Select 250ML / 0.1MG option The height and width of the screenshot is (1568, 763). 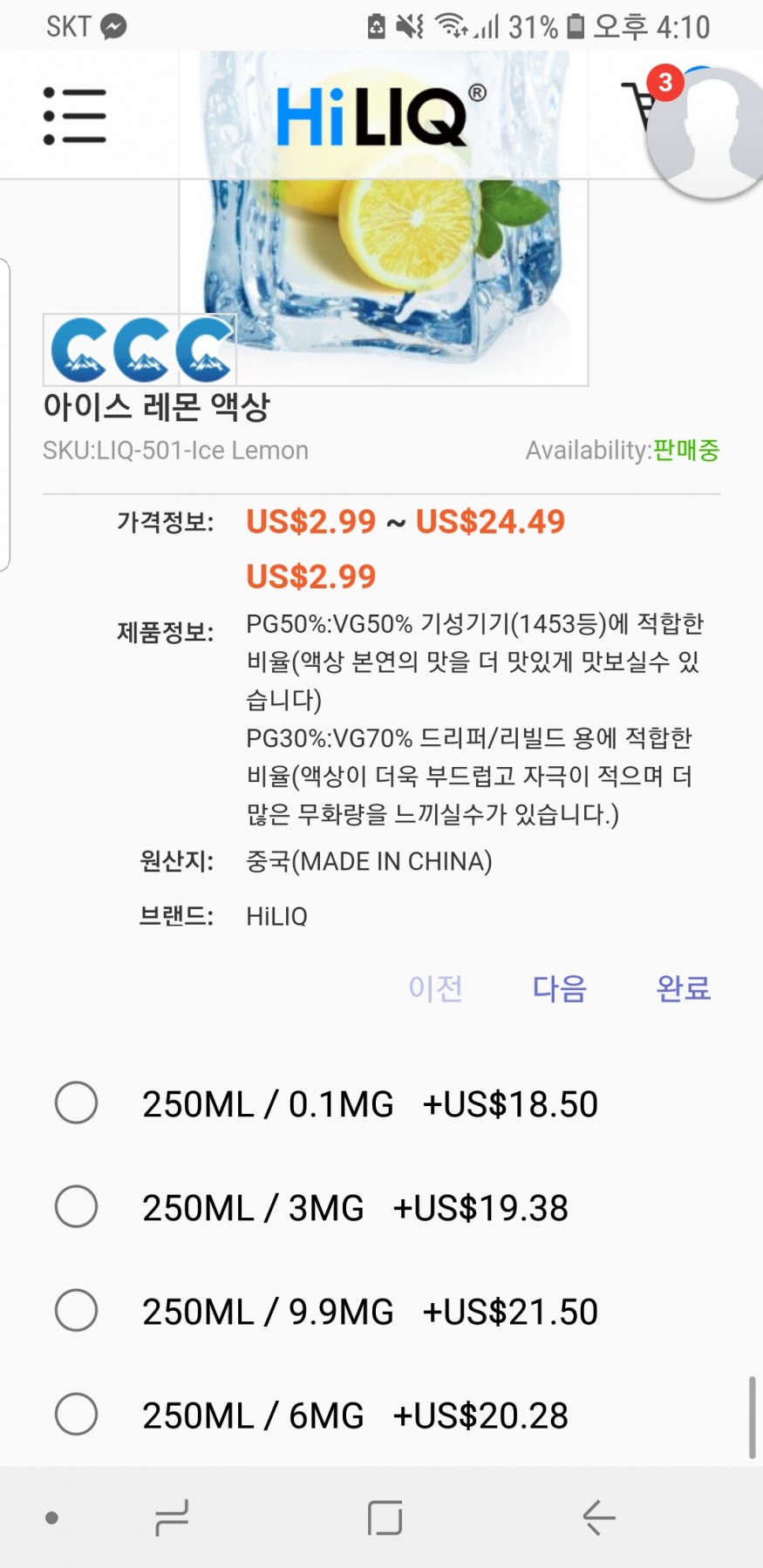pos(77,1103)
